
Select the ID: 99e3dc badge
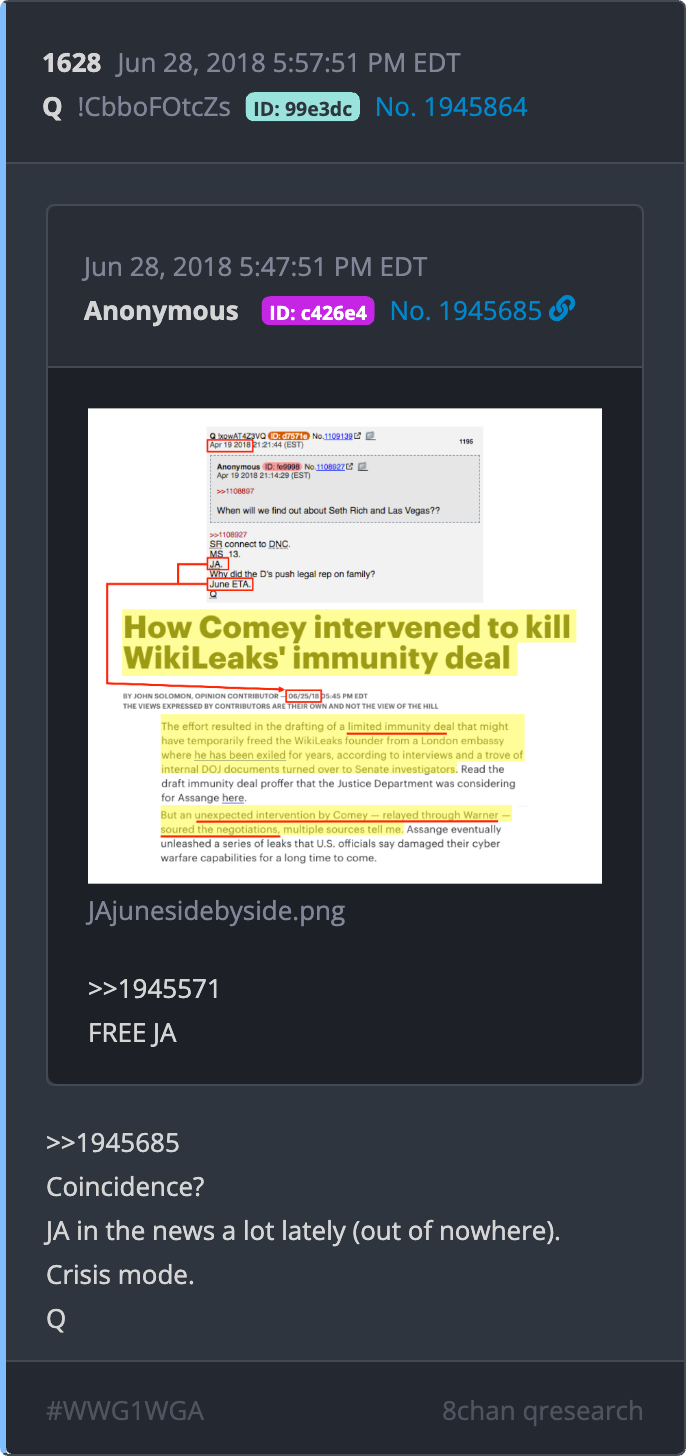(303, 108)
